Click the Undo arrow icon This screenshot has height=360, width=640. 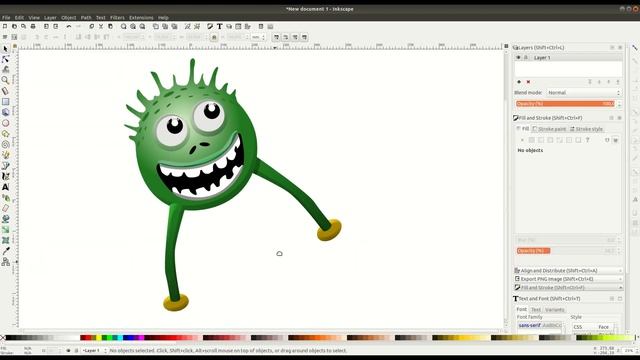[69, 26]
